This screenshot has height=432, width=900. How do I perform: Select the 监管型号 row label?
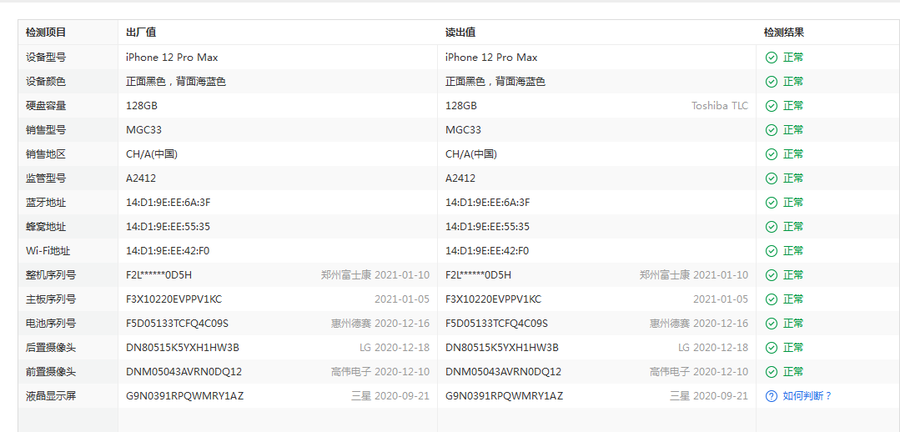(46, 178)
